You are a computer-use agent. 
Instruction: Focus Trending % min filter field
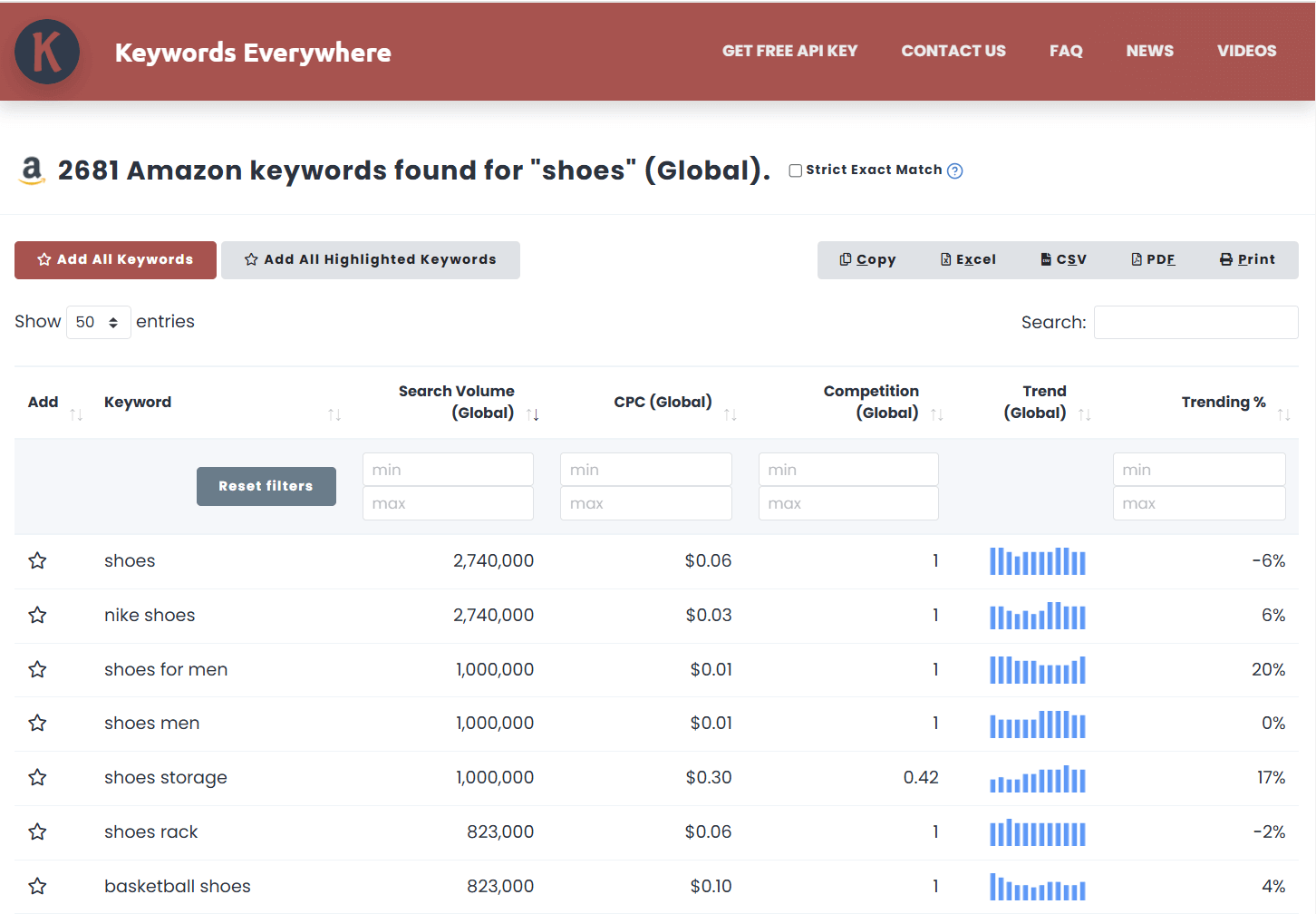pos(1199,470)
